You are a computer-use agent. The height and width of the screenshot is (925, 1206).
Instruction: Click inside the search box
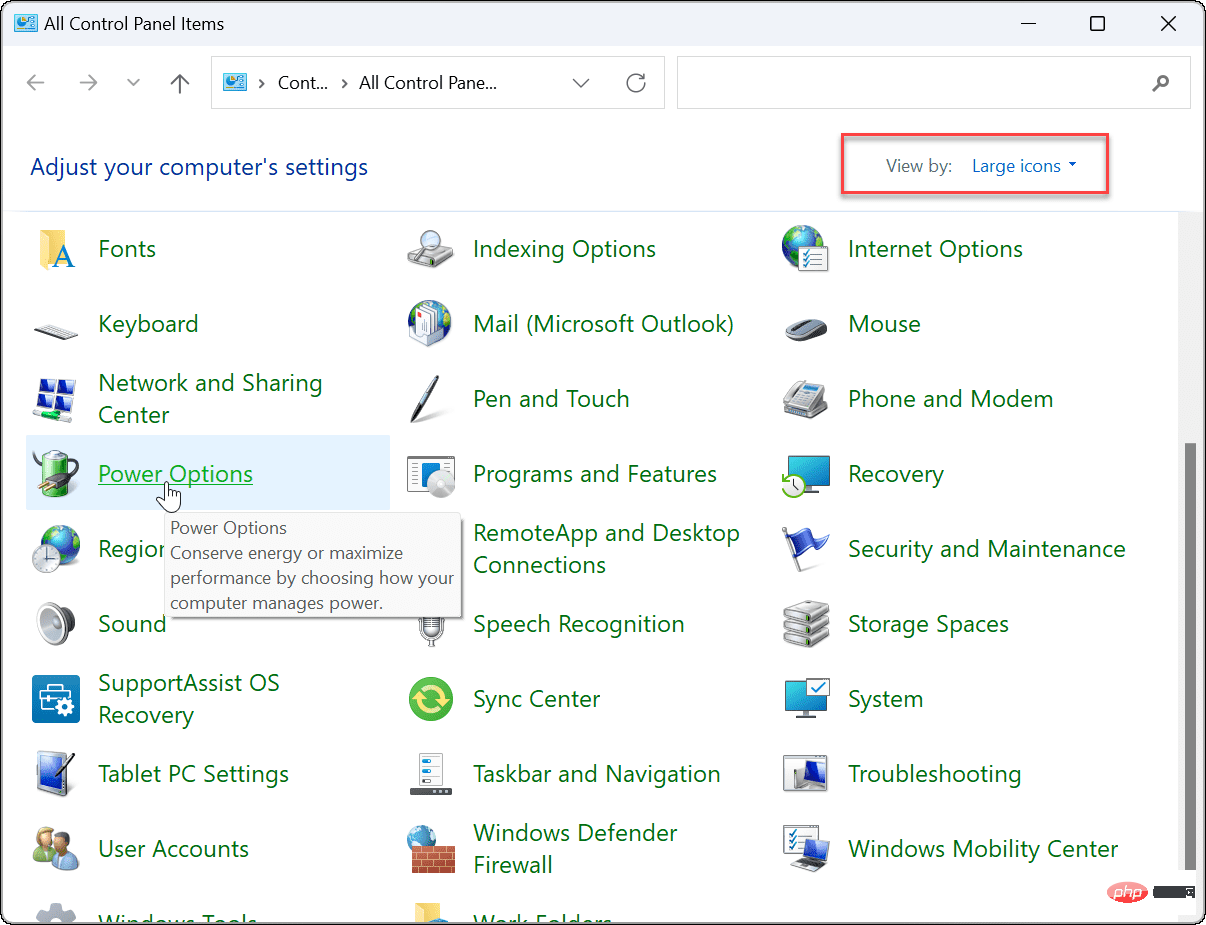click(930, 83)
